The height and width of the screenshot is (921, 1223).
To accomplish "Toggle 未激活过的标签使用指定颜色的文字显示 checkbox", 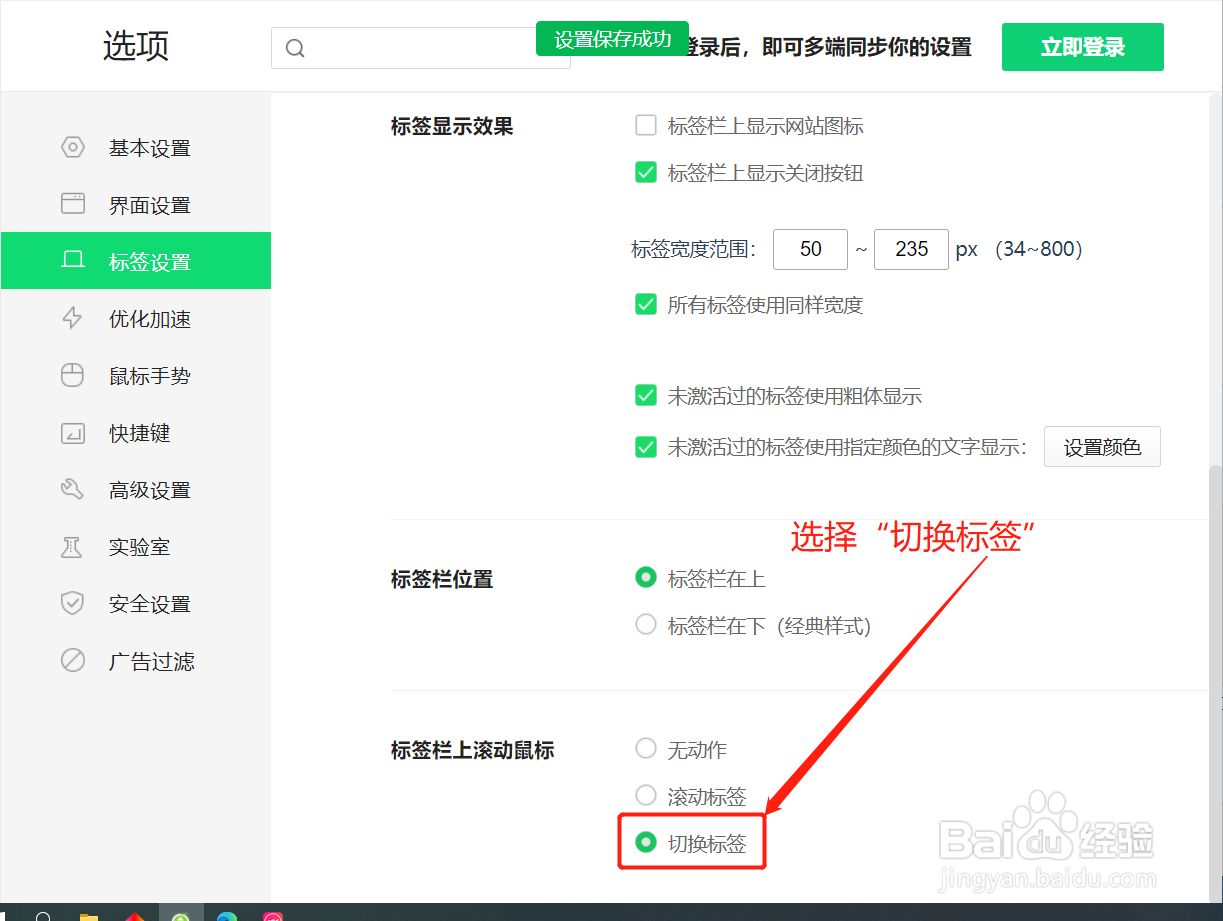I will (646, 447).
